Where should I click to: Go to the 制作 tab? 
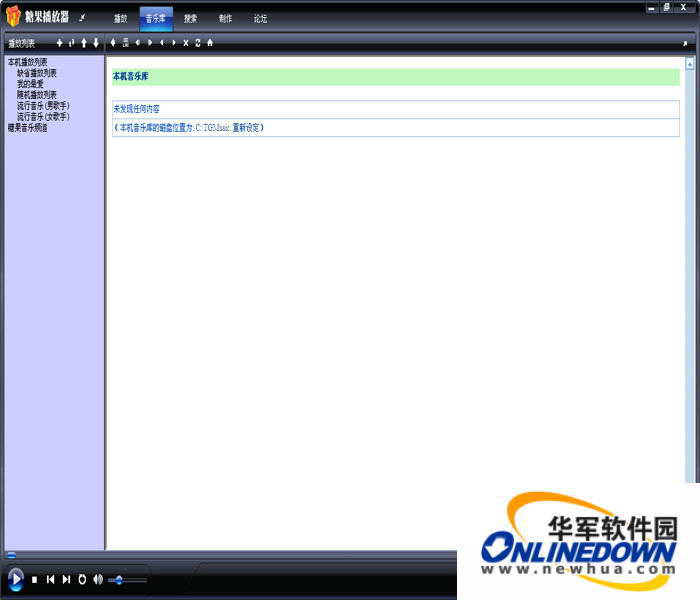(225, 18)
